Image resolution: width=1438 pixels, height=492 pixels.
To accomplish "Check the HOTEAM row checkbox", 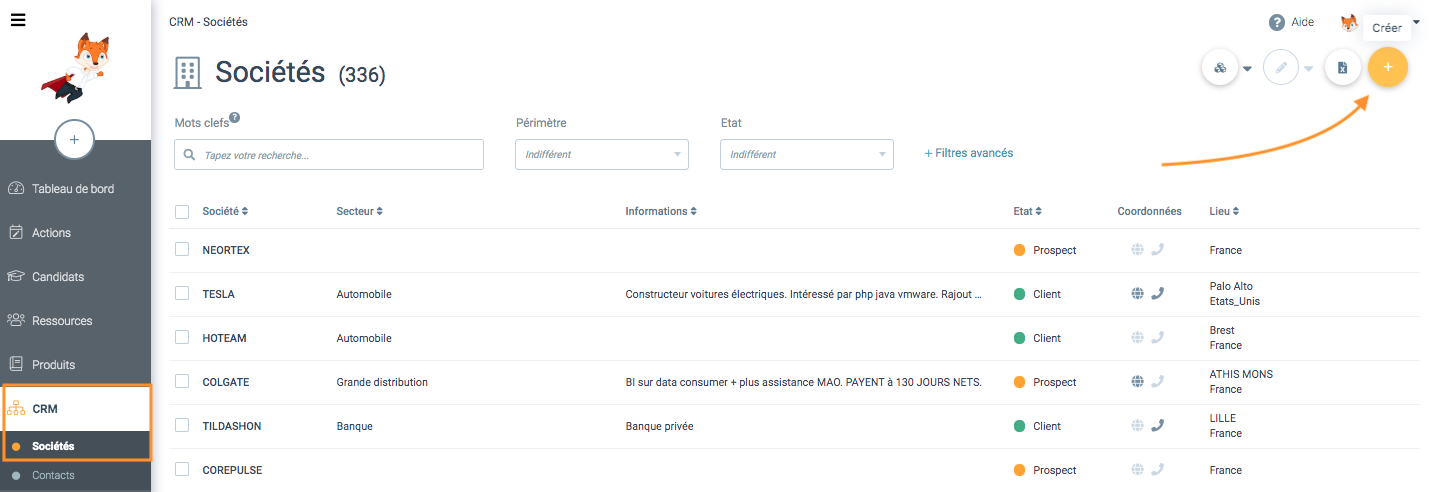I will pos(182,337).
